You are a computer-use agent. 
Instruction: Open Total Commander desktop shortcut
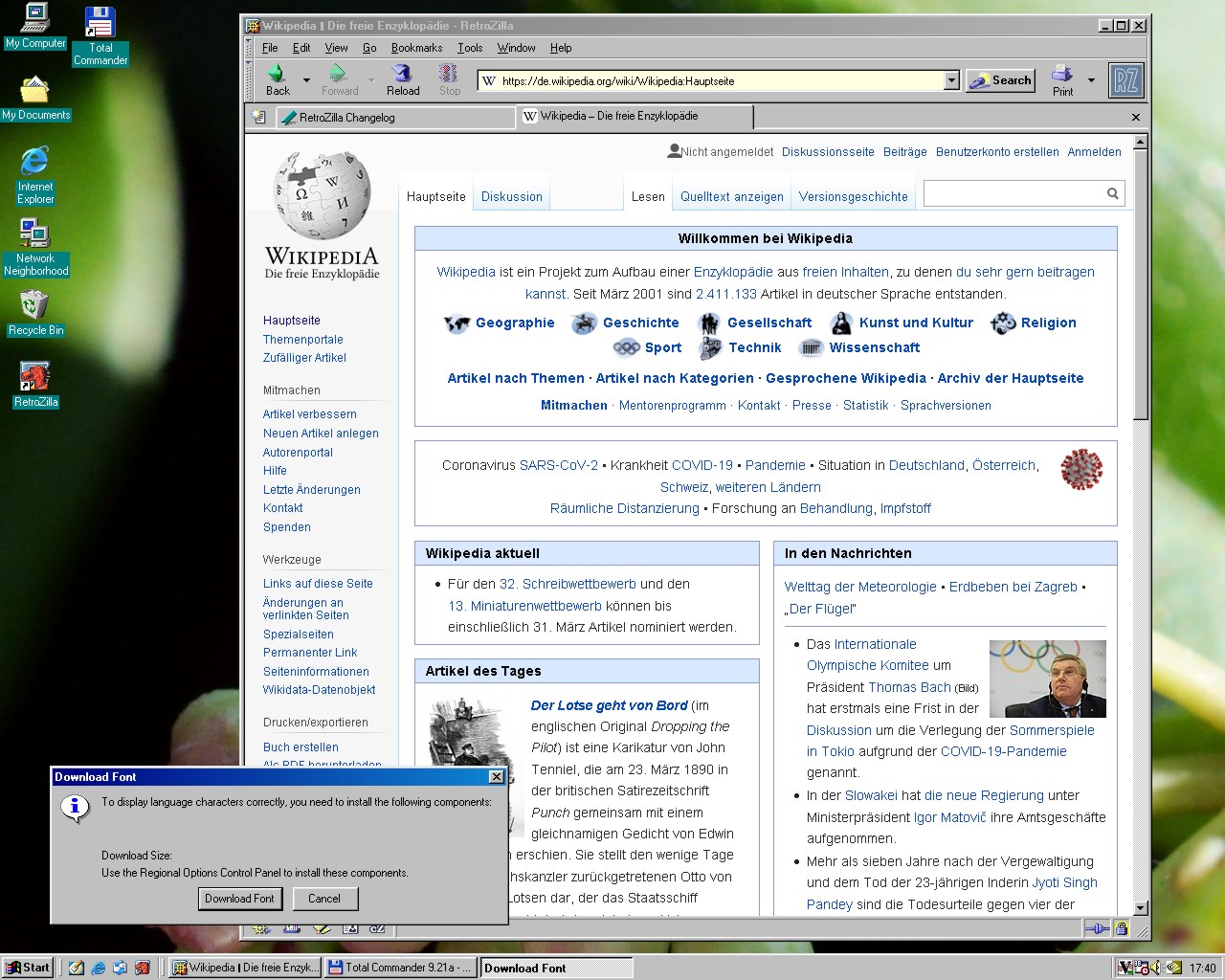(100, 24)
